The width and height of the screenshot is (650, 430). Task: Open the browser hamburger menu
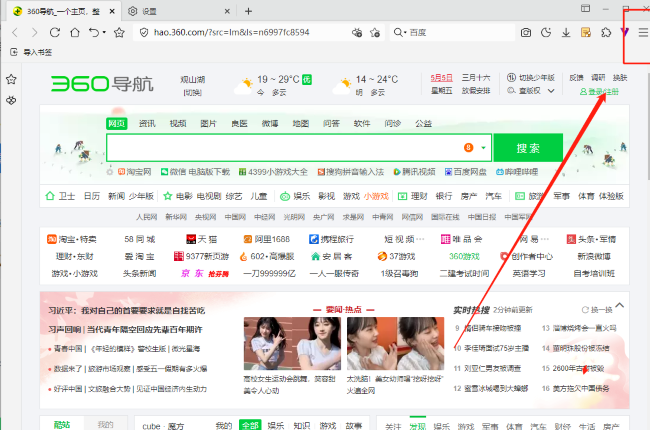(643, 32)
